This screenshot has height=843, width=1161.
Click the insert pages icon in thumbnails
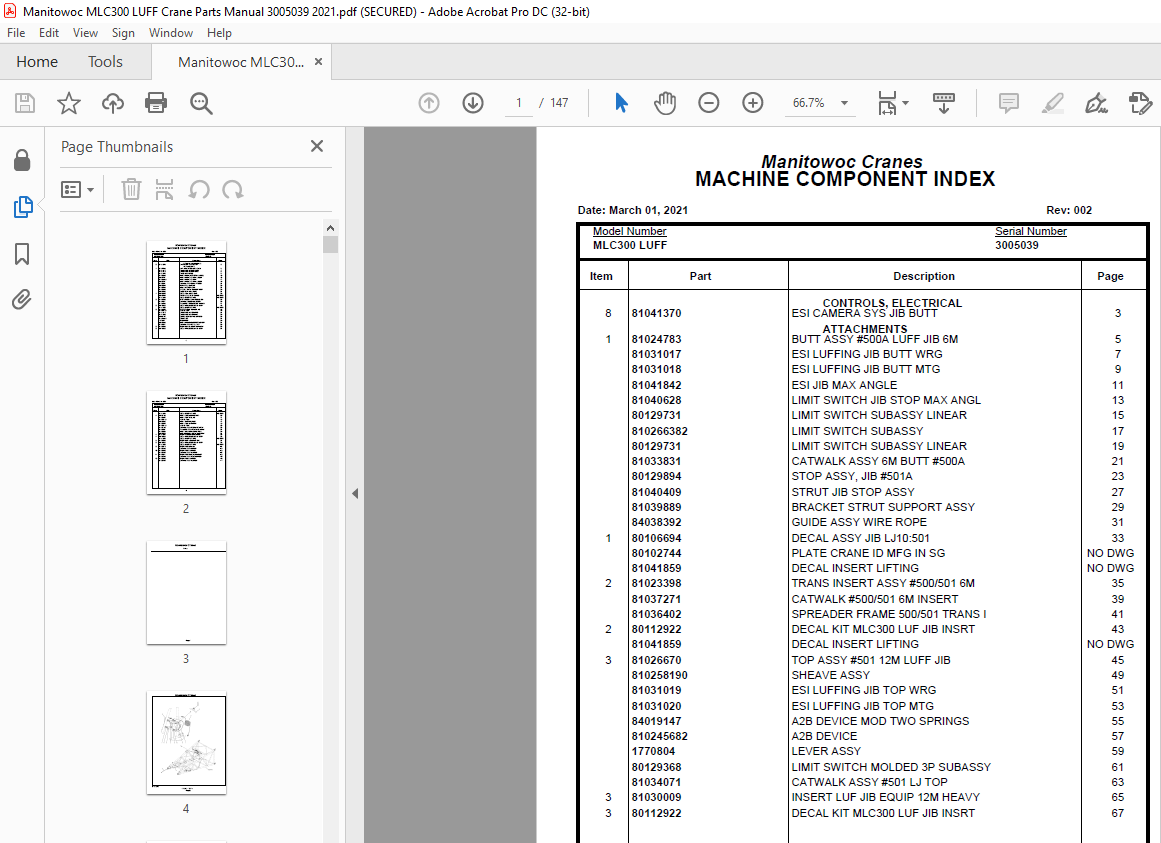[x=164, y=189]
